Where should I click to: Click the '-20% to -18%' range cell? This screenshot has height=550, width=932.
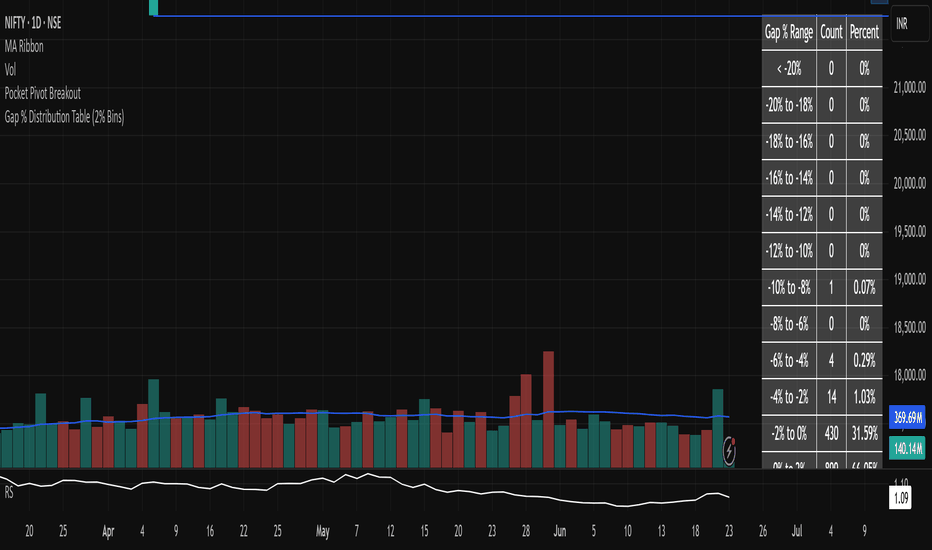pyautogui.click(x=789, y=105)
